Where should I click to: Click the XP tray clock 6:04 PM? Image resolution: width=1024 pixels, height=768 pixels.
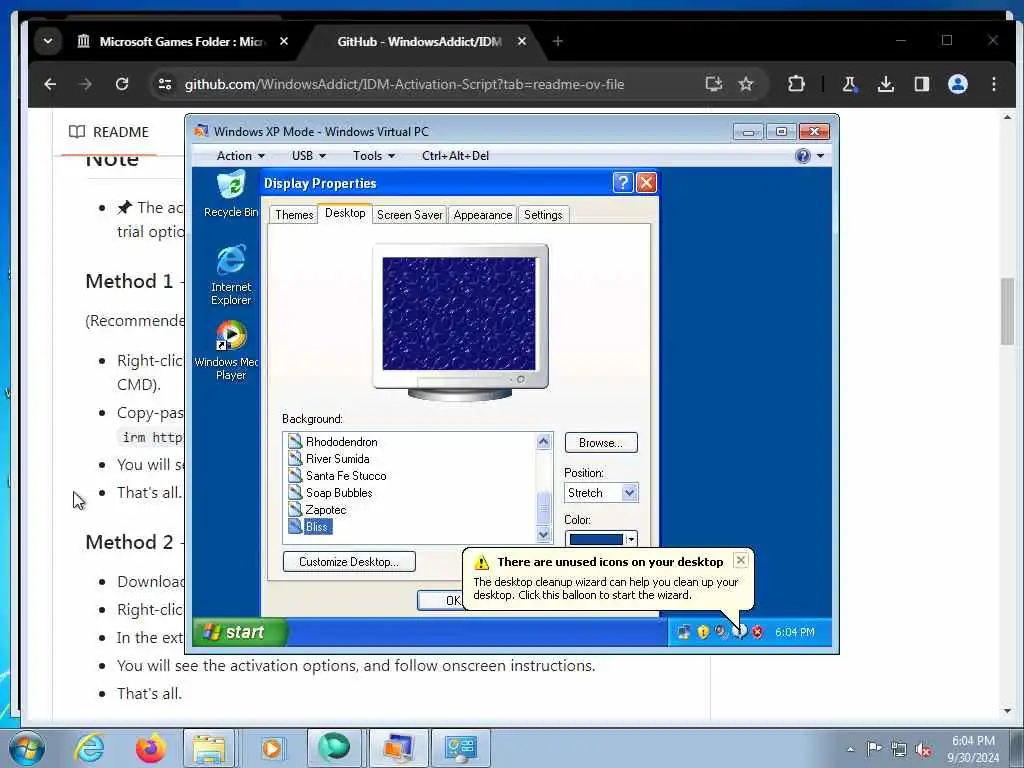click(794, 632)
